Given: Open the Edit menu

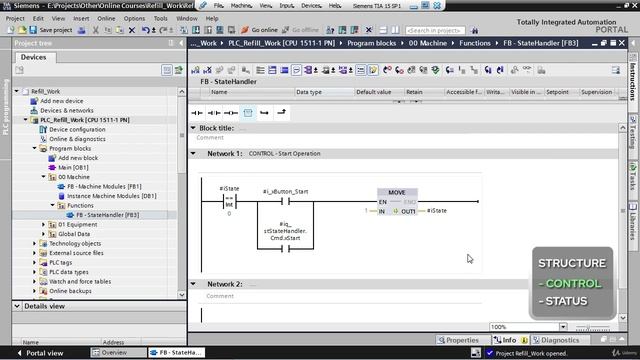Looking at the screenshot, I should tap(38, 18).
